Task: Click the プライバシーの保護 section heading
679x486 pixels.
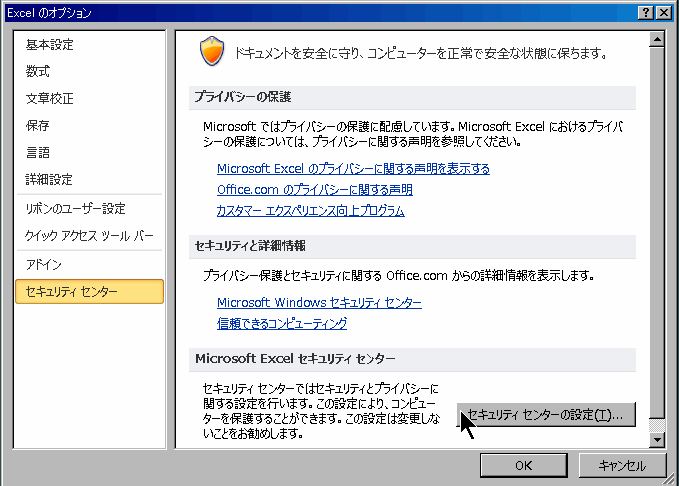Action: point(242,97)
